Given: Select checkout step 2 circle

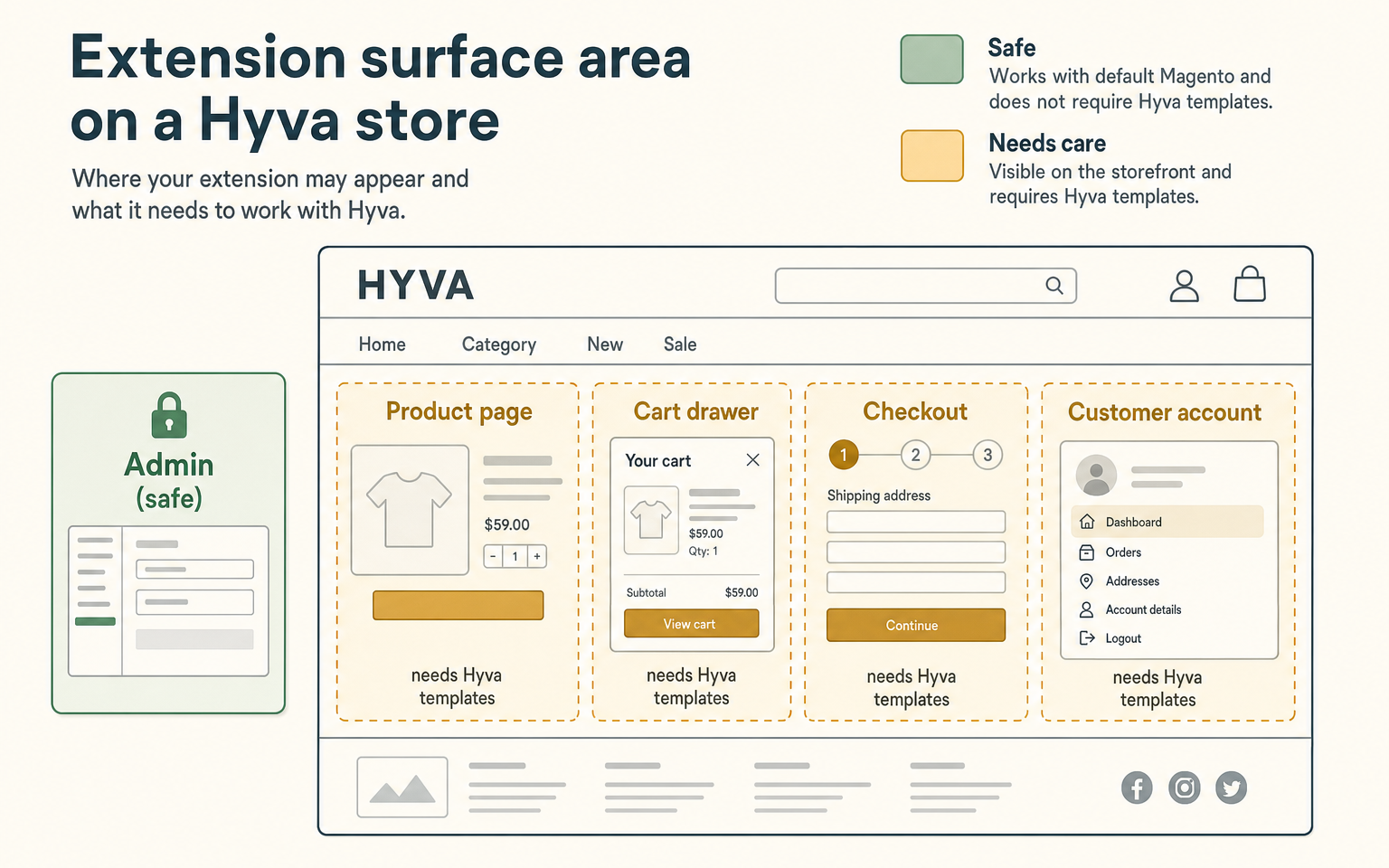Looking at the screenshot, I should pyautogui.click(x=916, y=455).
